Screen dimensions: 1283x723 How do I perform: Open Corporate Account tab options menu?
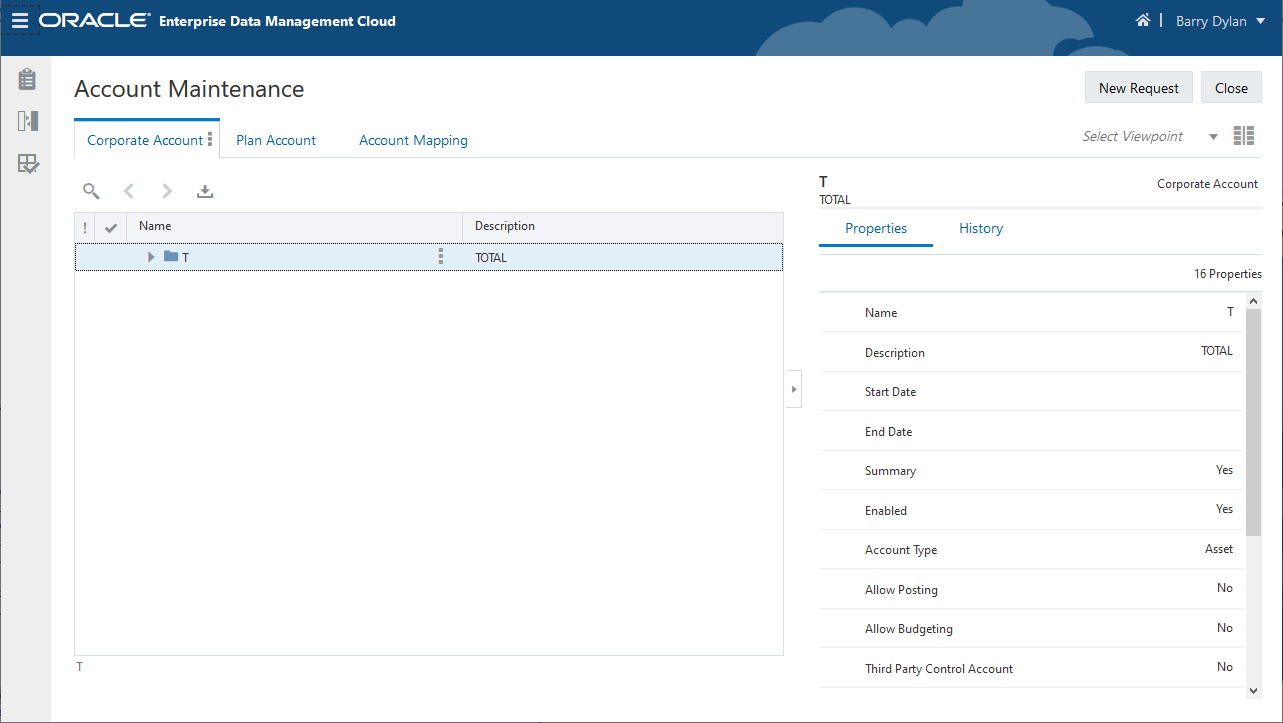pyautogui.click(x=210, y=140)
